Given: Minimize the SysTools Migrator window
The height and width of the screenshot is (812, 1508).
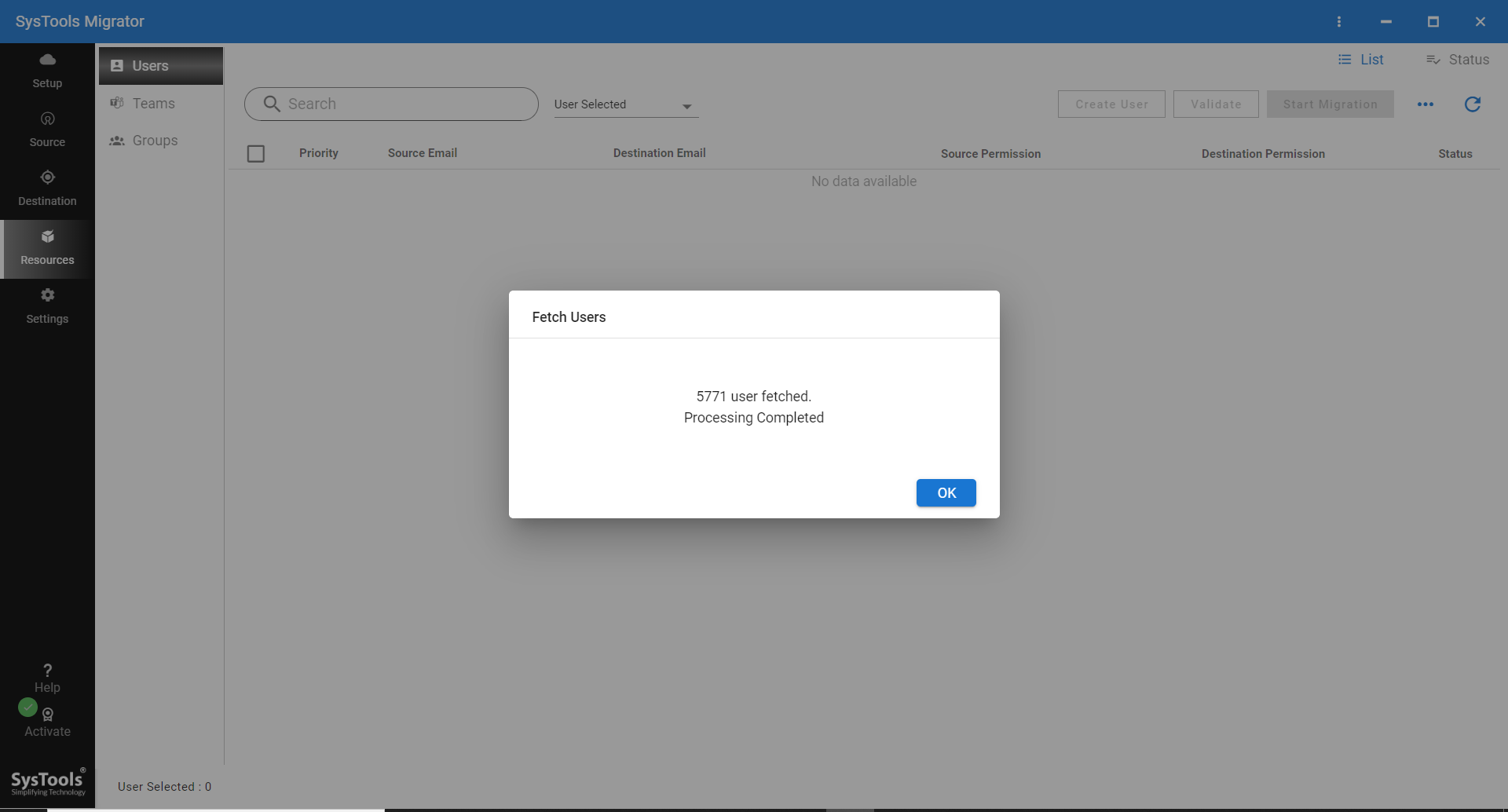Looking at the screenshot, I should [1386, 22].
